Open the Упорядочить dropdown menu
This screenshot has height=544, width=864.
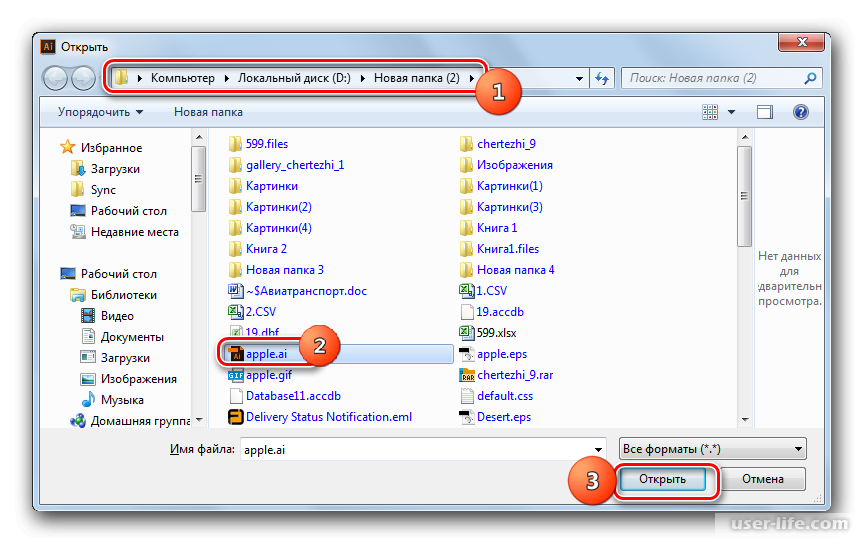click(x=100, y=112)
